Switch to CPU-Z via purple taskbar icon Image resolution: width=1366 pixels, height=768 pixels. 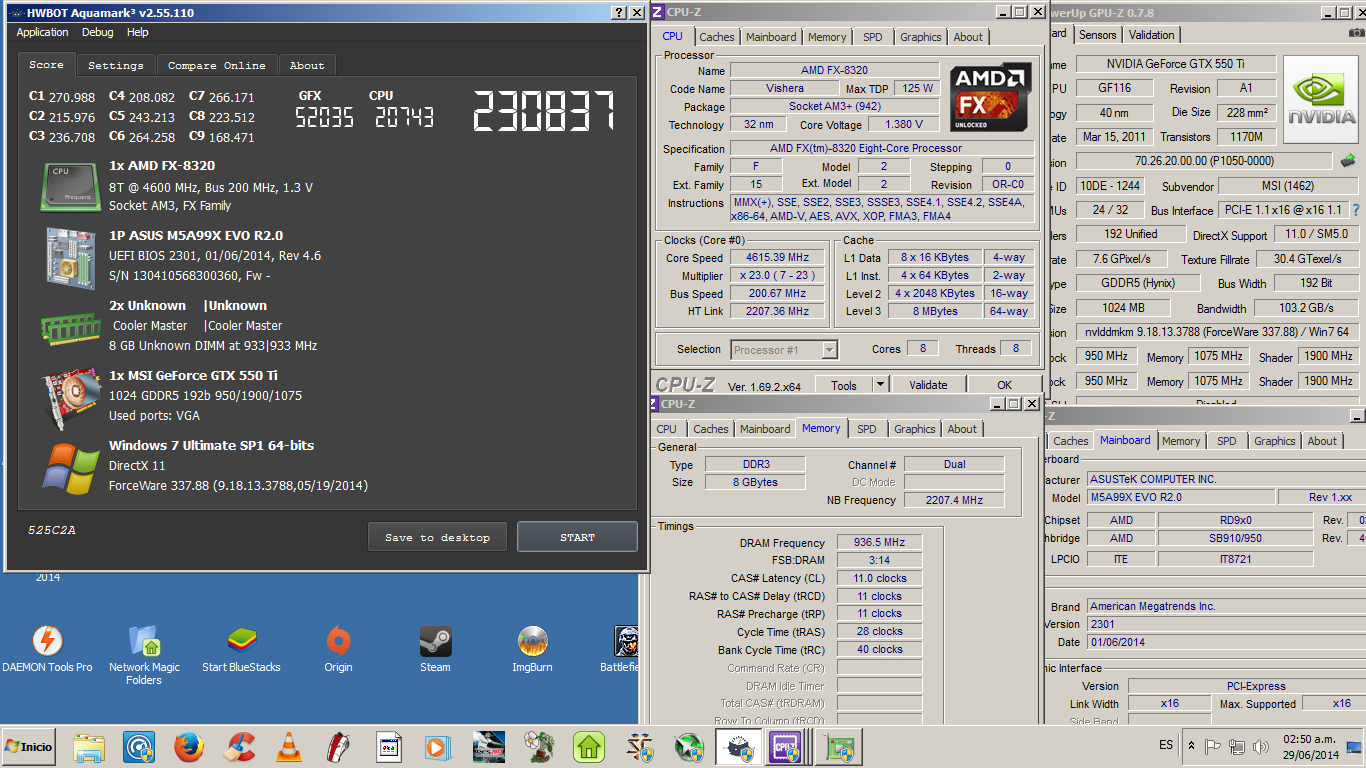(x=785, y=747)
